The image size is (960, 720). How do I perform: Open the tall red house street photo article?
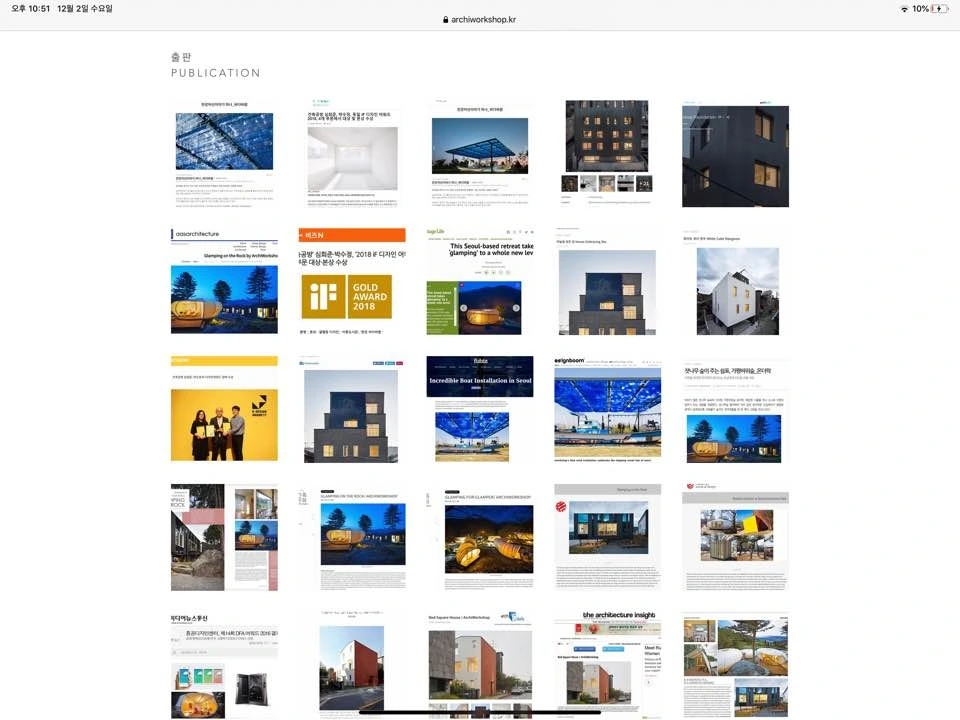click(352, 665)
